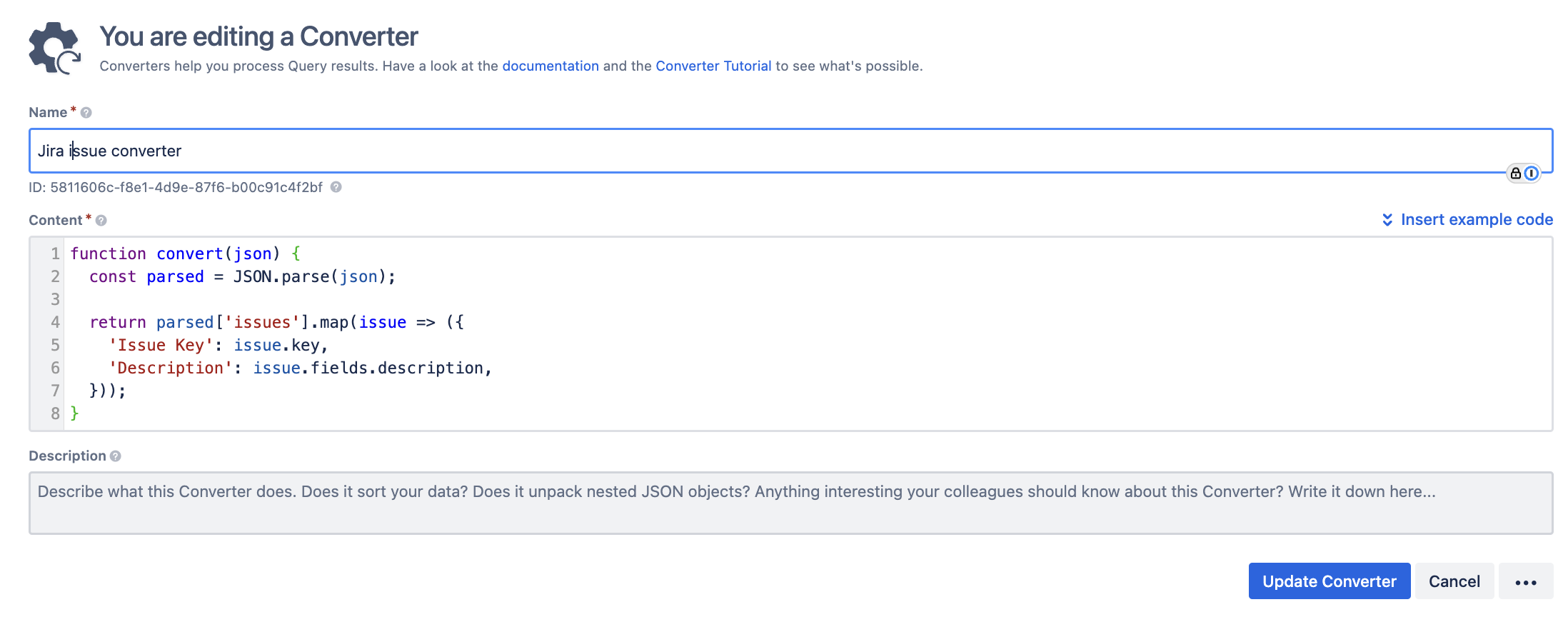Click the help icon beside the Content label

101,221
